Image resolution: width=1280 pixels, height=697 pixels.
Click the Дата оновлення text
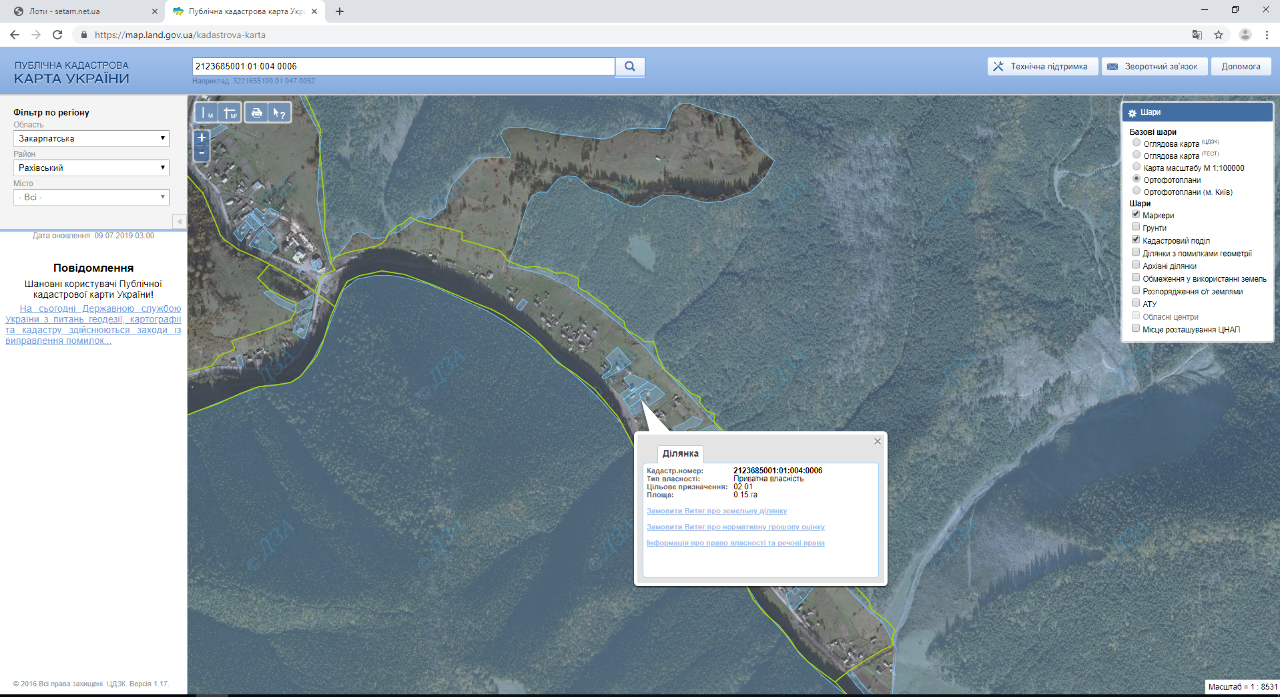pos(93,235)
